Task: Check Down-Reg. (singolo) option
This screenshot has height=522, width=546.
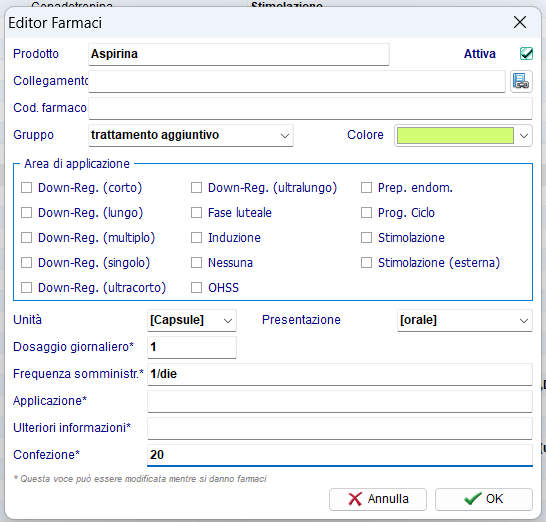Action: pyautogui.click(x=26, y=263)
